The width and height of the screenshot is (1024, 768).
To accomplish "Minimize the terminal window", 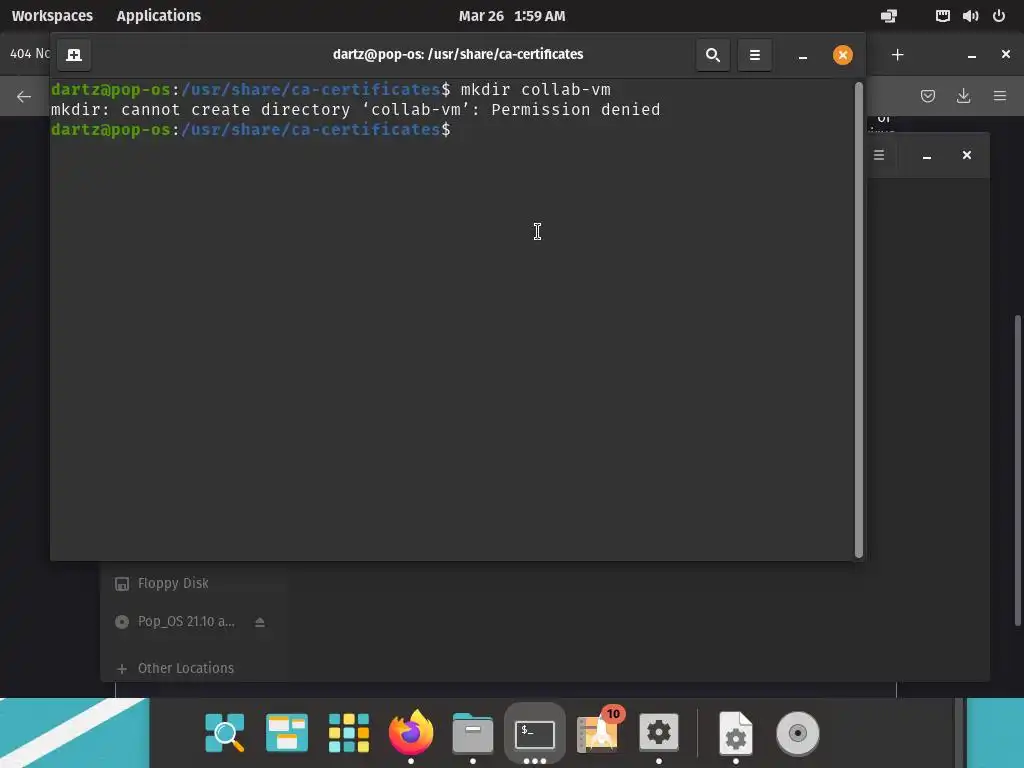I will [x=803, y=56].
